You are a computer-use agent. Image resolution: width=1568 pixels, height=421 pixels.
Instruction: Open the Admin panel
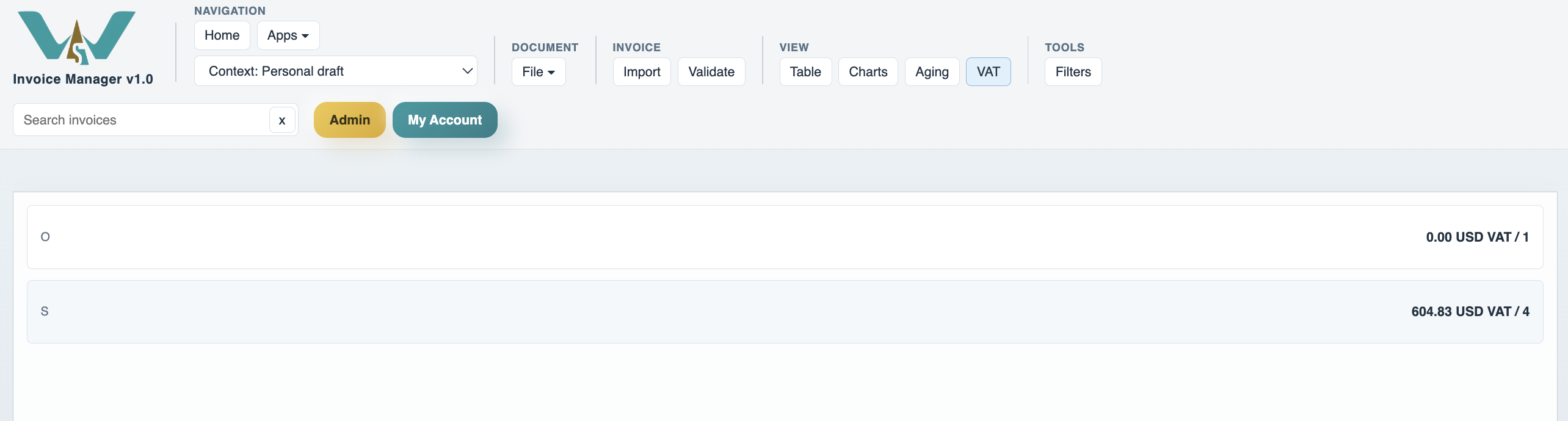[x=350, y=120]
